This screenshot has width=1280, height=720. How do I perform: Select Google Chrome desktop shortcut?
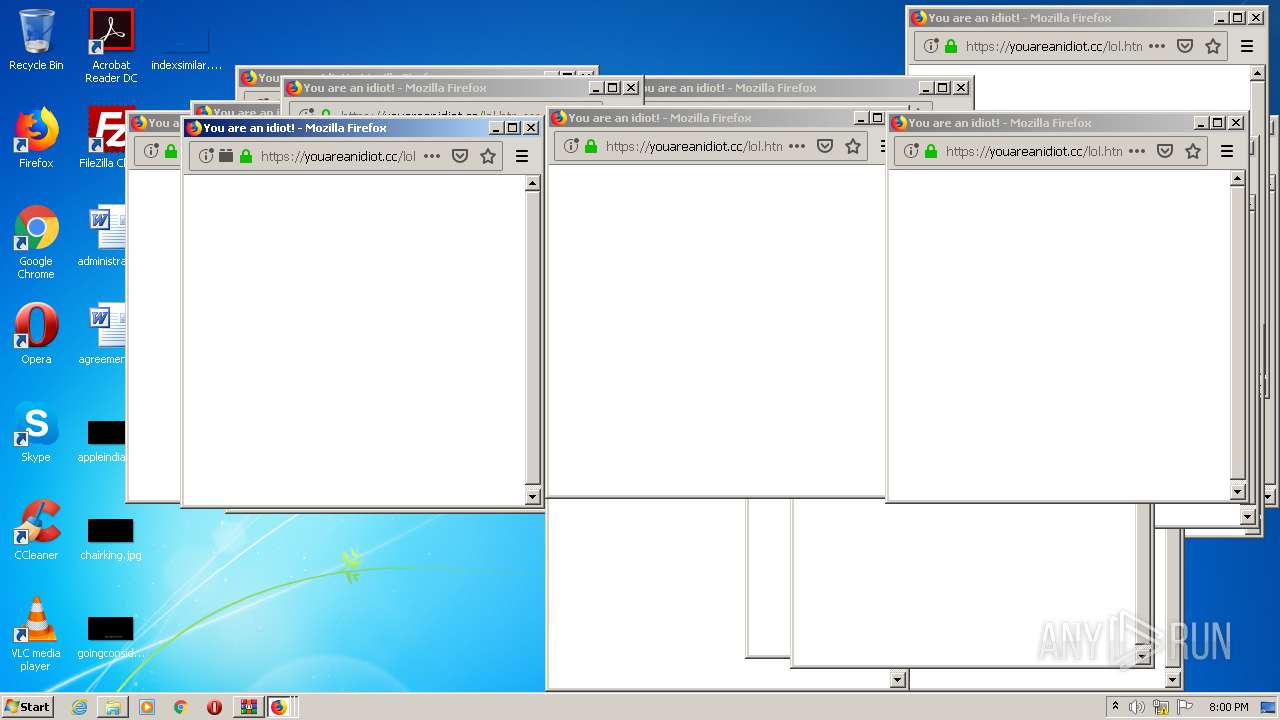[x=36, y=242]
